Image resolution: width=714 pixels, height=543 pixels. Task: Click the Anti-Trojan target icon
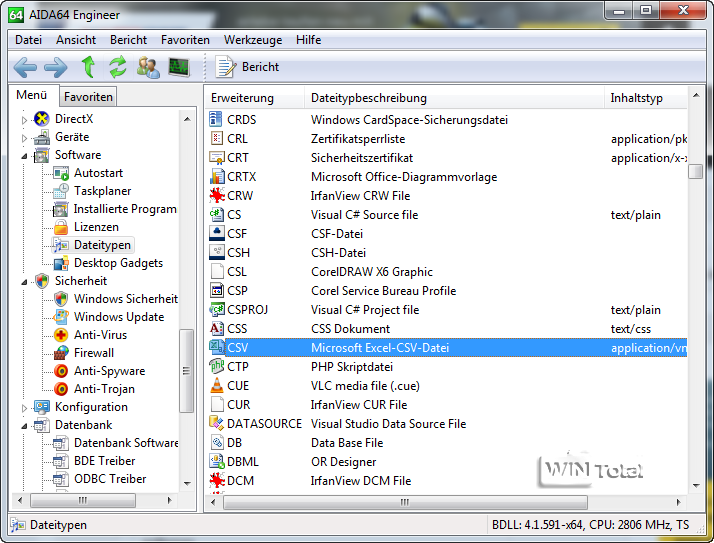61,389
